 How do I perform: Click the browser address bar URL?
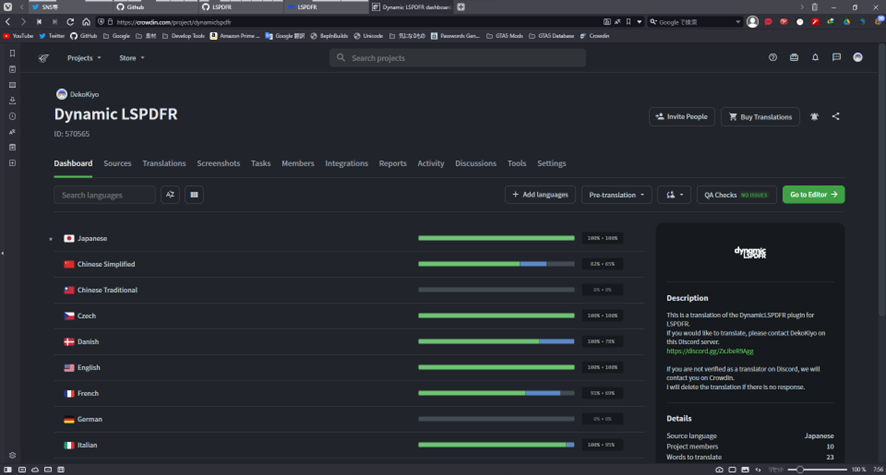[174, 22]
